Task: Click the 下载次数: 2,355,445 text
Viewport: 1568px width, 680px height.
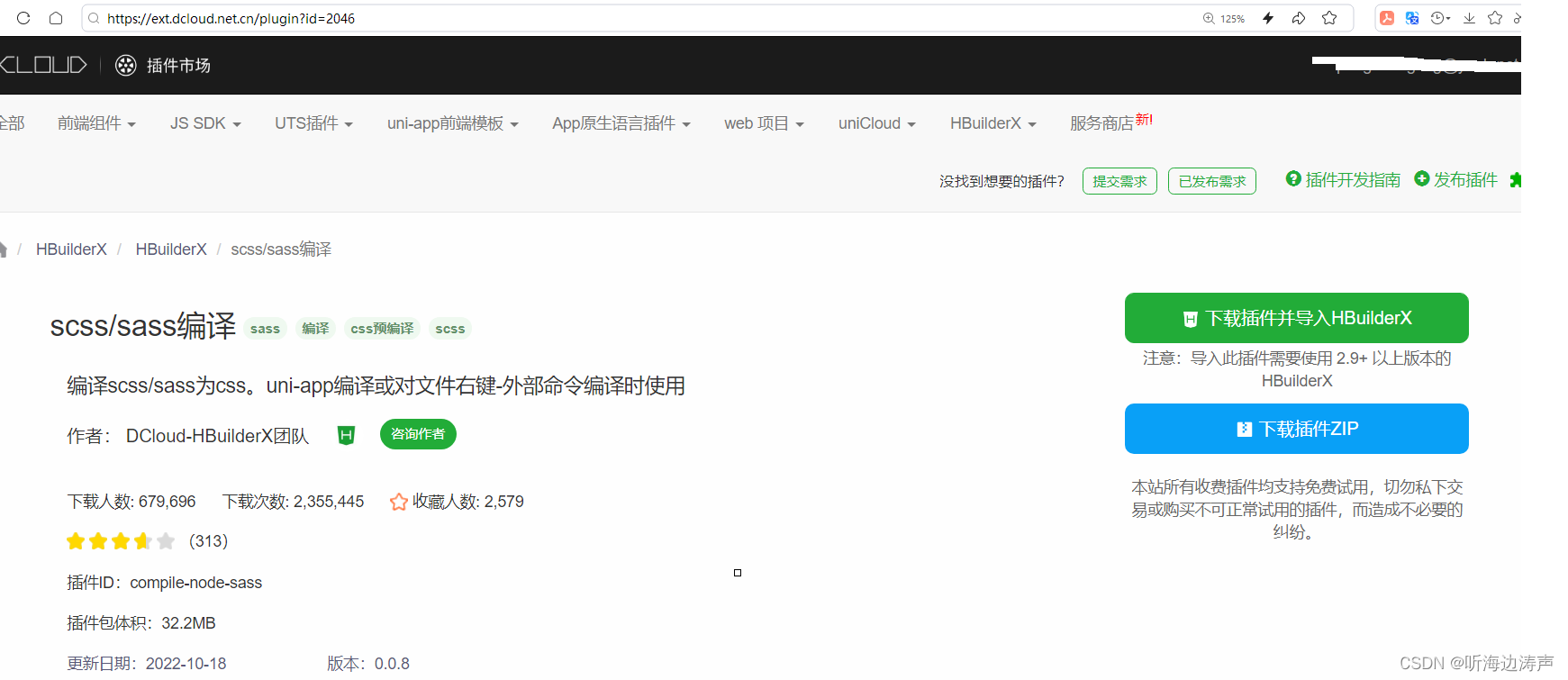Action: tap(294, 502)
